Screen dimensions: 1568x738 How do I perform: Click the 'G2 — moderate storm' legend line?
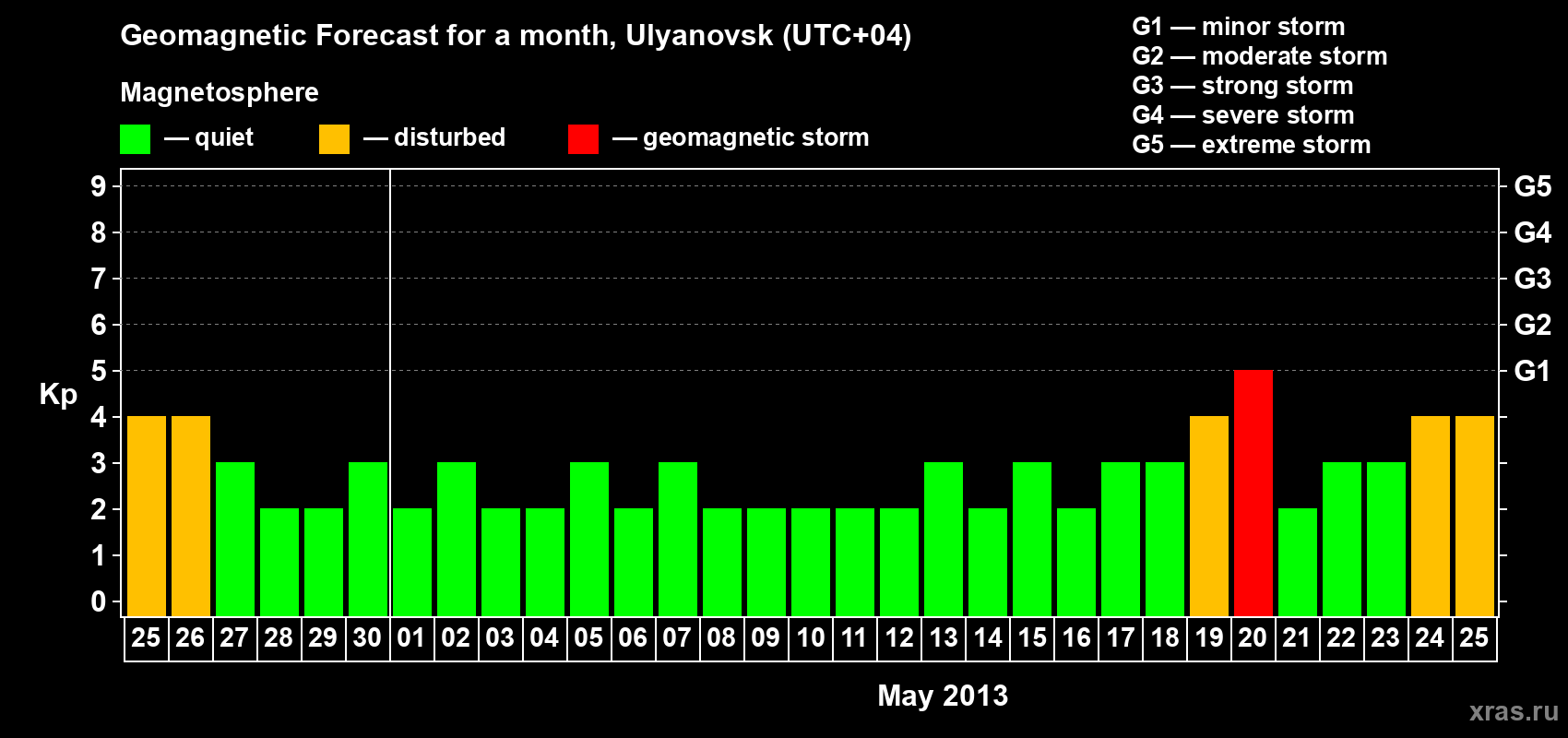(x=1259, y=56)
